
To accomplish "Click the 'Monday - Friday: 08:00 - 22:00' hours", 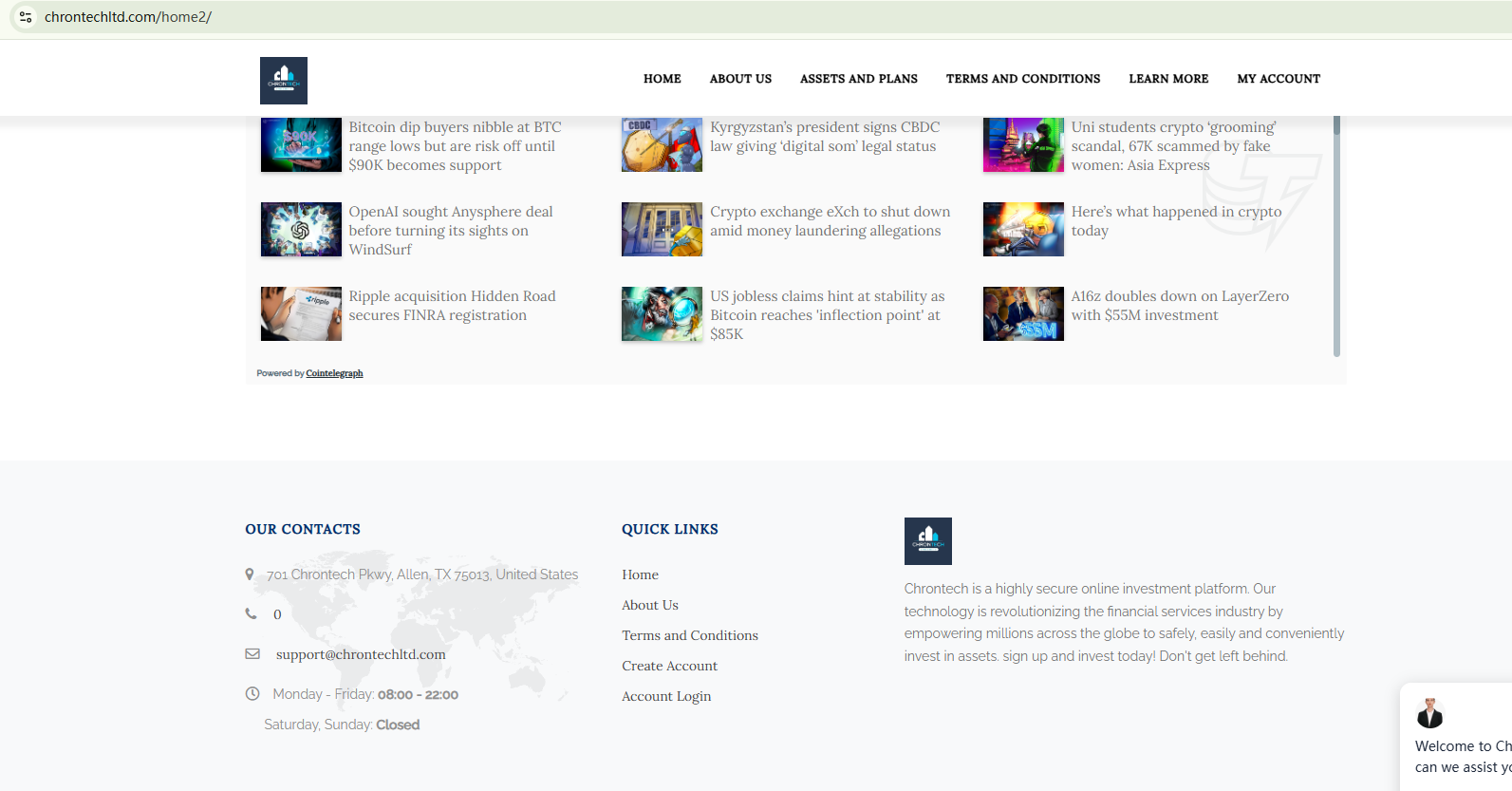I will (365, 694).
